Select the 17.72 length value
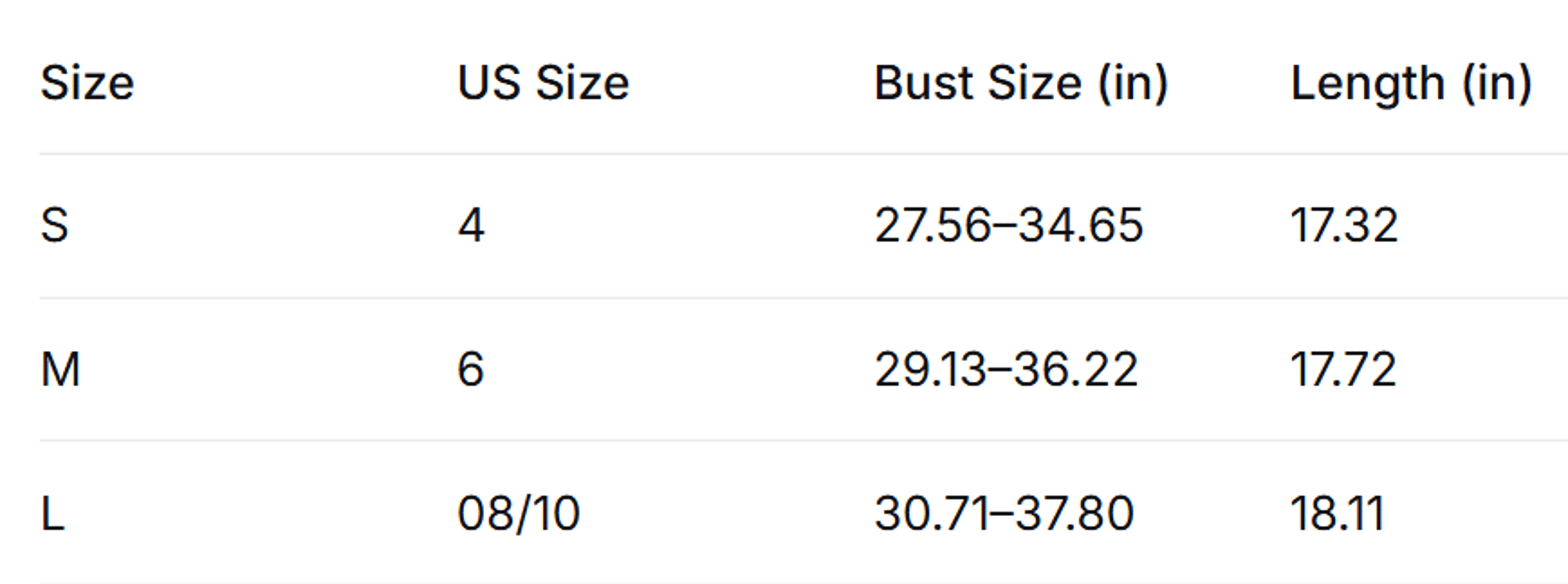 point(1343,369)
